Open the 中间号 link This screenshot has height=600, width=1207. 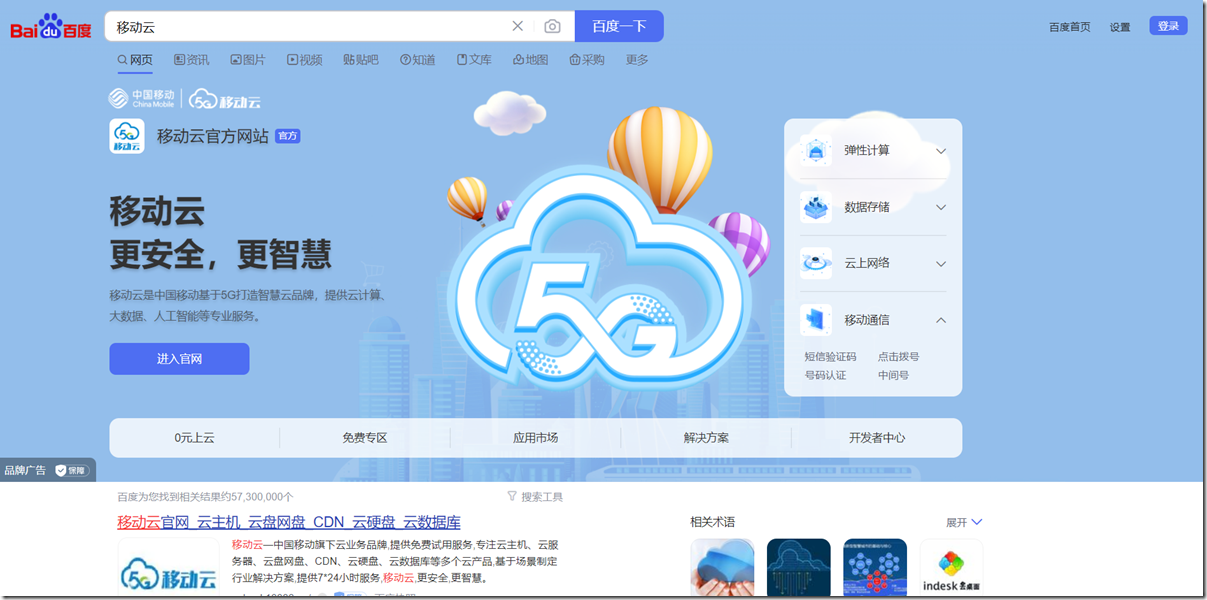[893, 375]
